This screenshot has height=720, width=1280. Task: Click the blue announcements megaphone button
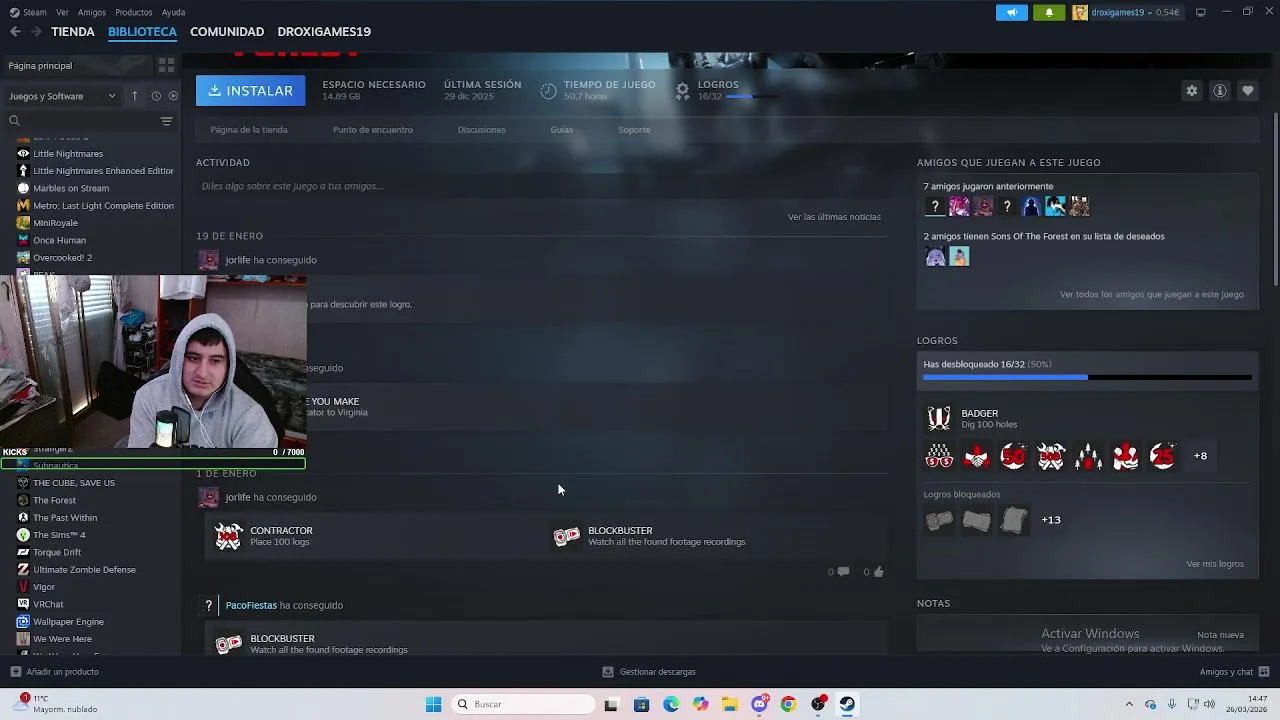[1012, 12]
